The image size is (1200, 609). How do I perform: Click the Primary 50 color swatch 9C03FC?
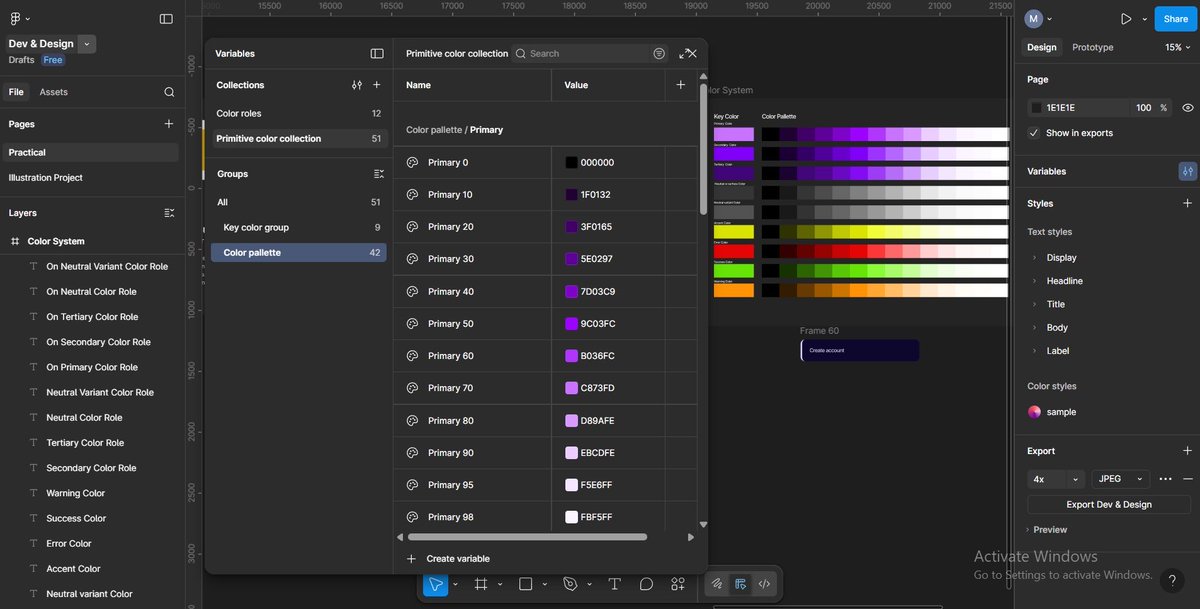pos(571,324)
